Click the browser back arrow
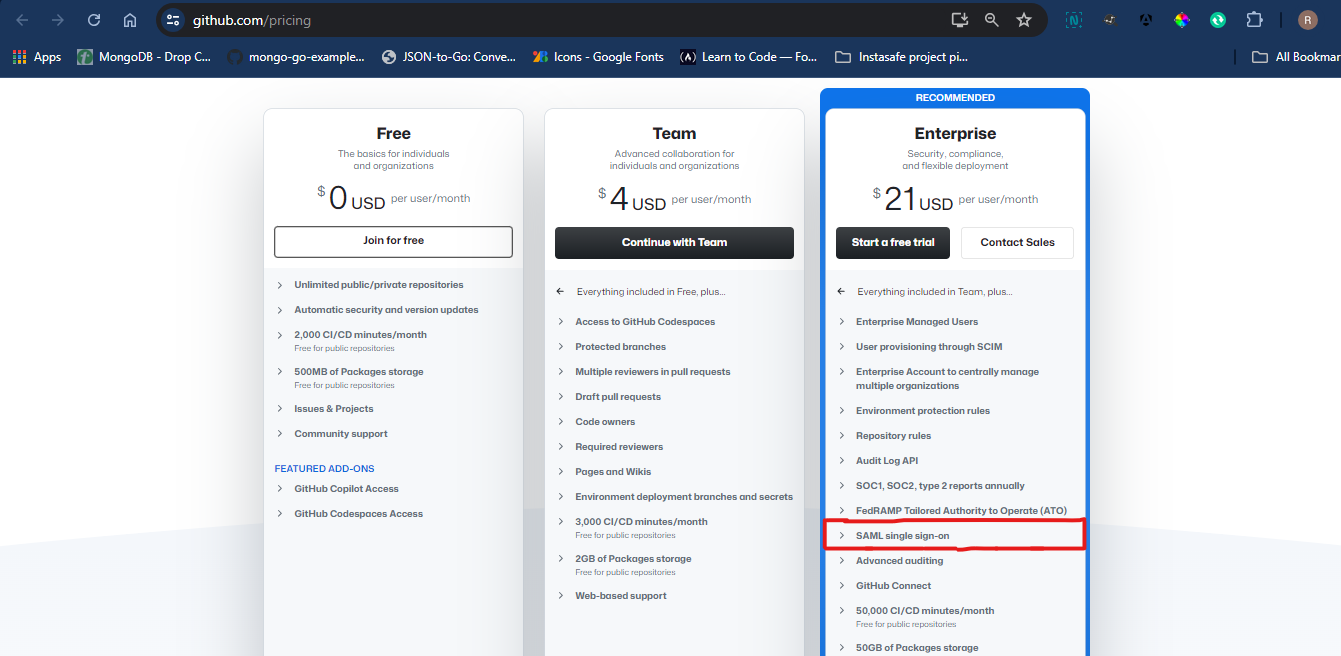Screen dimensions: 1341x656 point(22,20)
